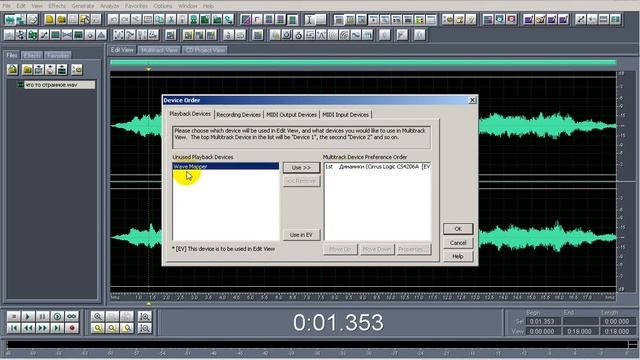Switch to the MIDI Output Devices tab
Viewport: 640px width, 360px height.
pos(291,115)
